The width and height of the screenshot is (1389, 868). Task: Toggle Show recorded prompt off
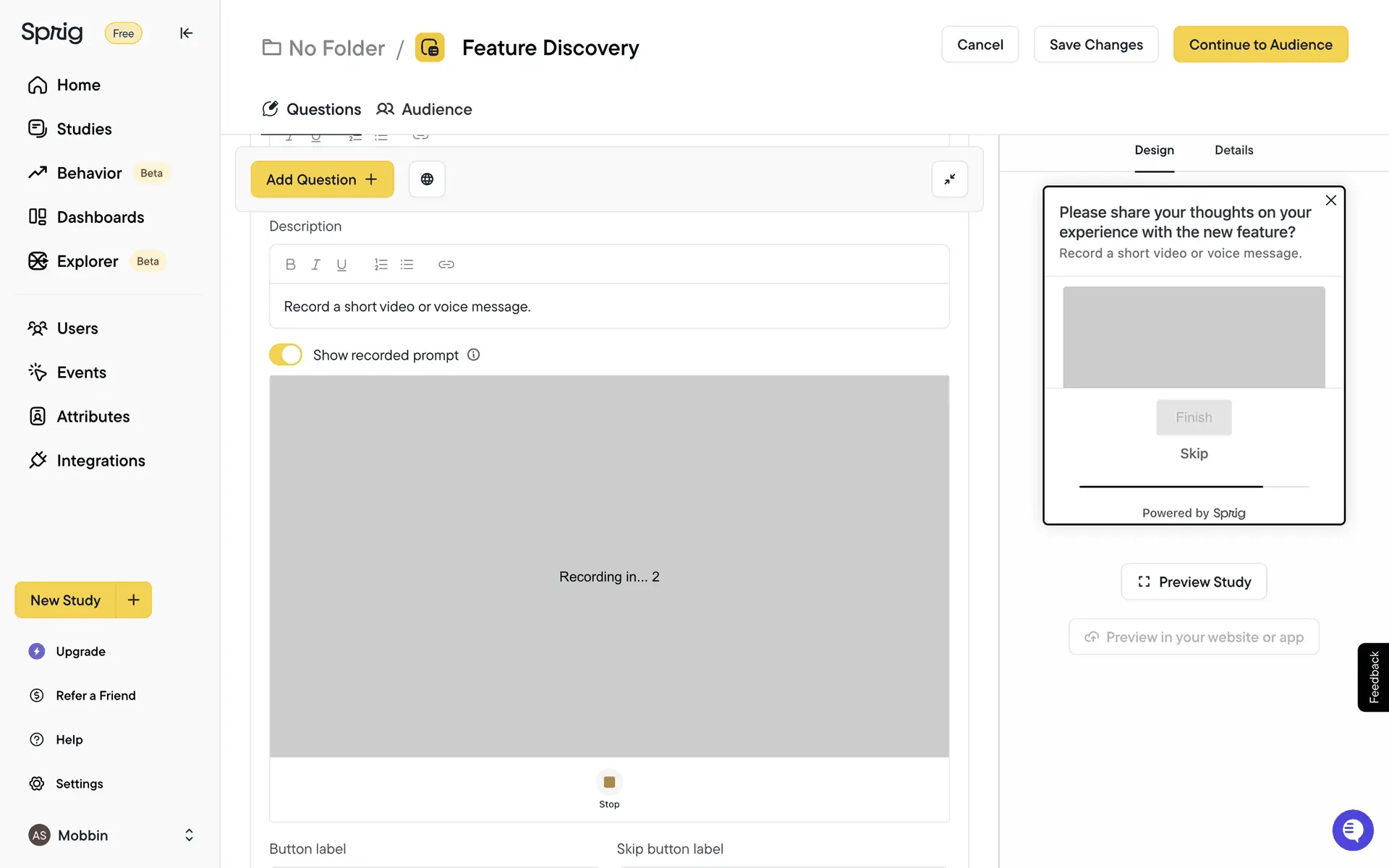pos(286,355)
